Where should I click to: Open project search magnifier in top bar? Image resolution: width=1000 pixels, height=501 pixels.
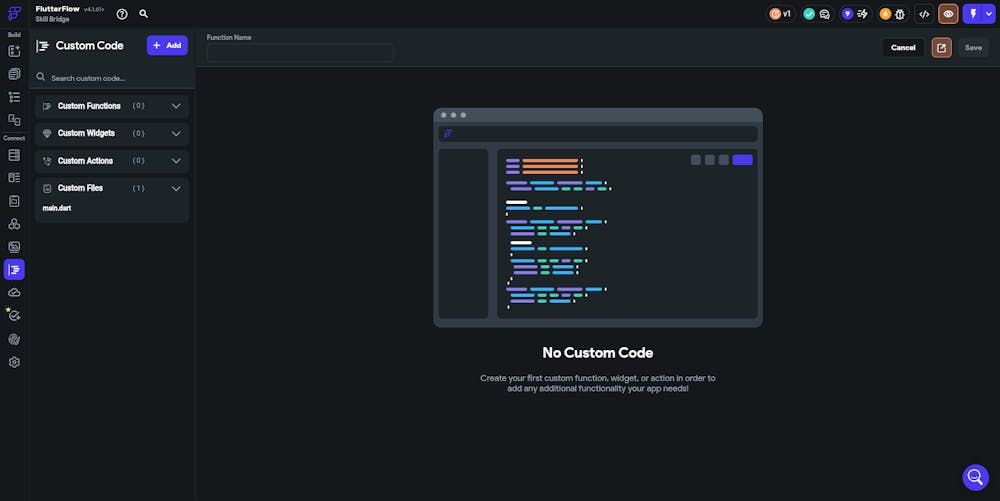point(143,13)
